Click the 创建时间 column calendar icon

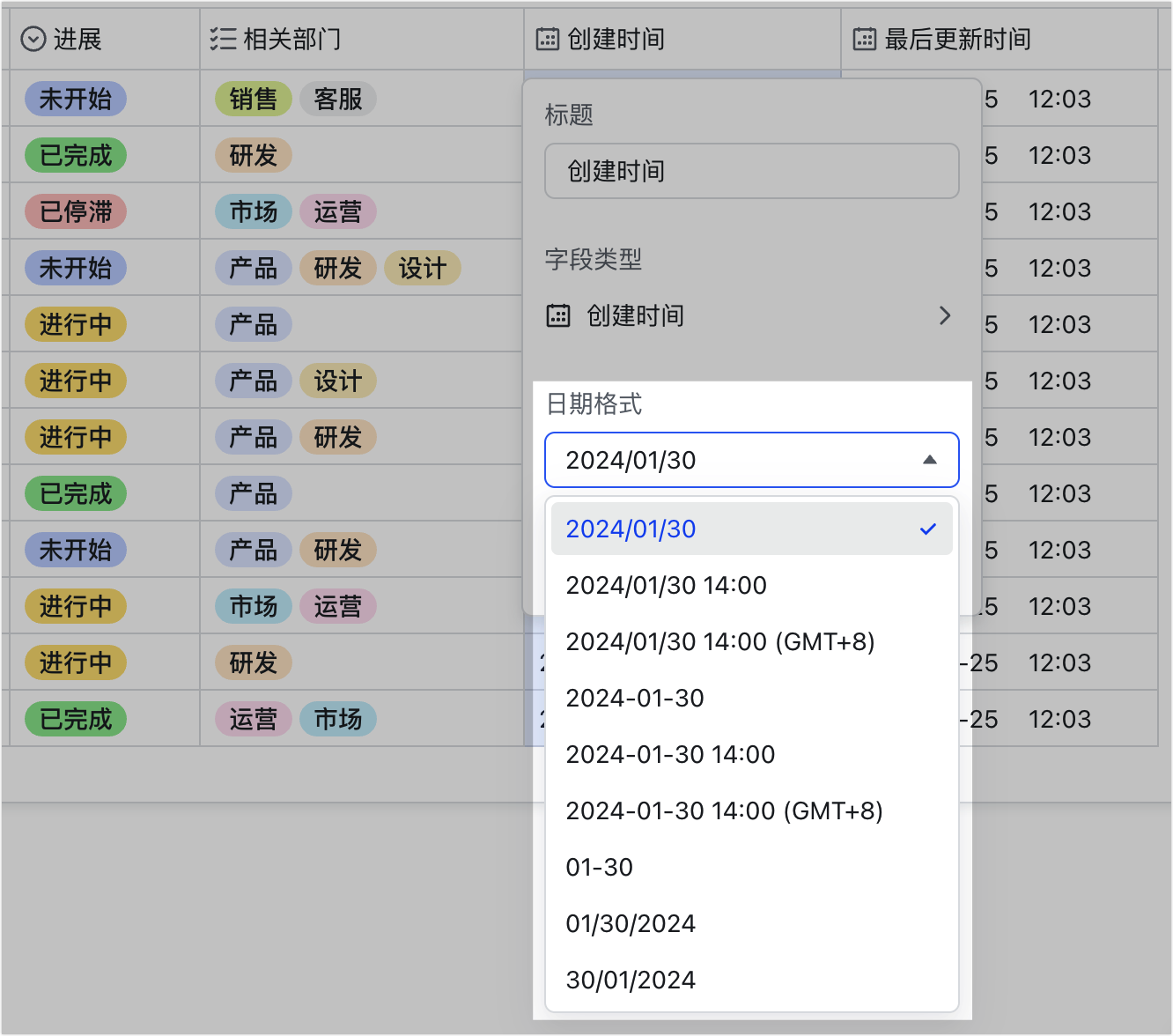[x=548, y=39]
